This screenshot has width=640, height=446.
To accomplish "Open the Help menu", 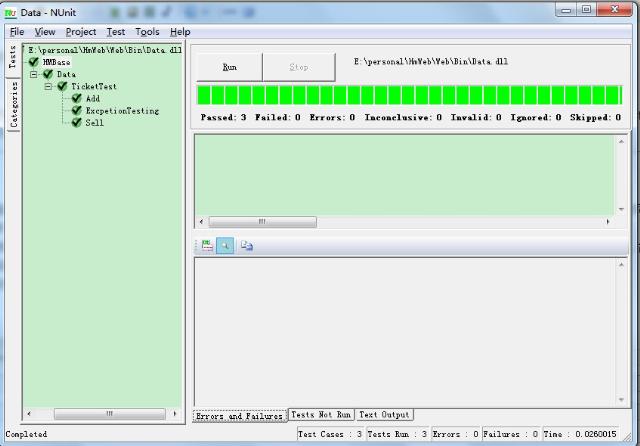I will pyautogui.click(x=180, y=32).
